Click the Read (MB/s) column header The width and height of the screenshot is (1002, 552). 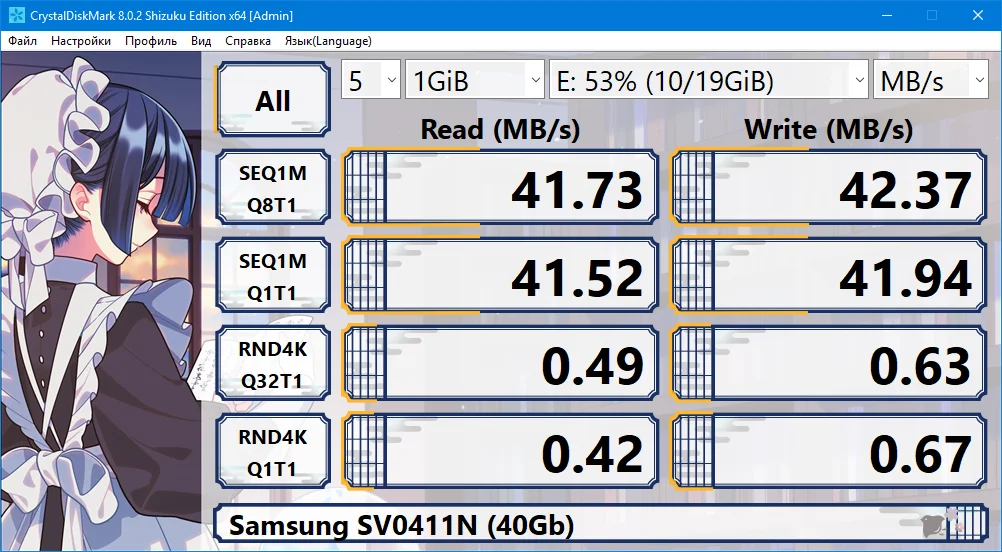click(500, 130)
